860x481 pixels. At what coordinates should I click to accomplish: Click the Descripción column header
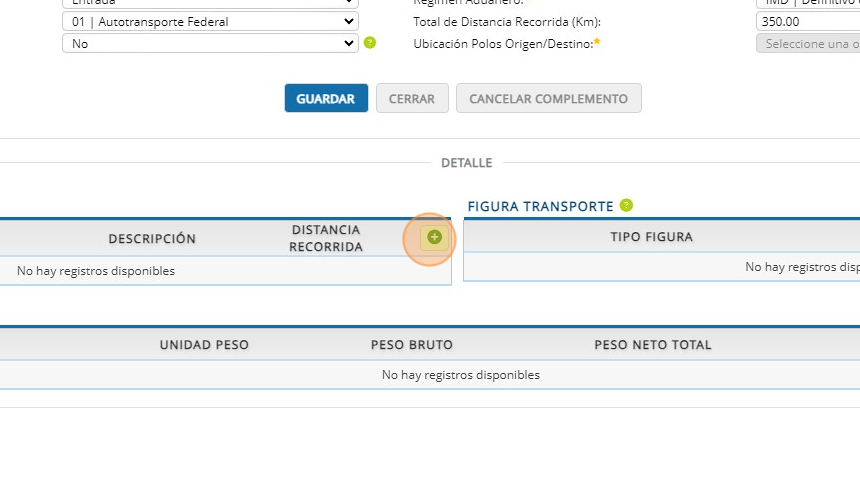pyautogui.click(x=152, y=238)
